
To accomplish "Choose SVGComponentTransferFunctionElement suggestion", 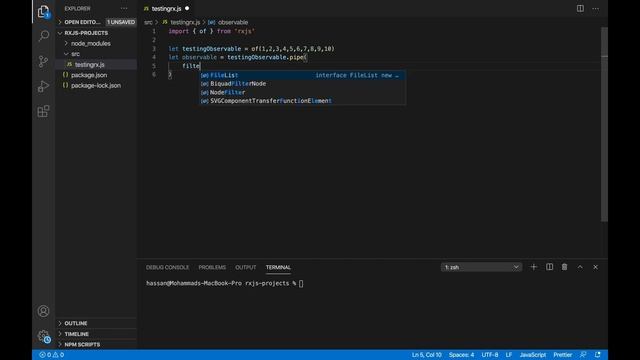I will click(302, 101).
